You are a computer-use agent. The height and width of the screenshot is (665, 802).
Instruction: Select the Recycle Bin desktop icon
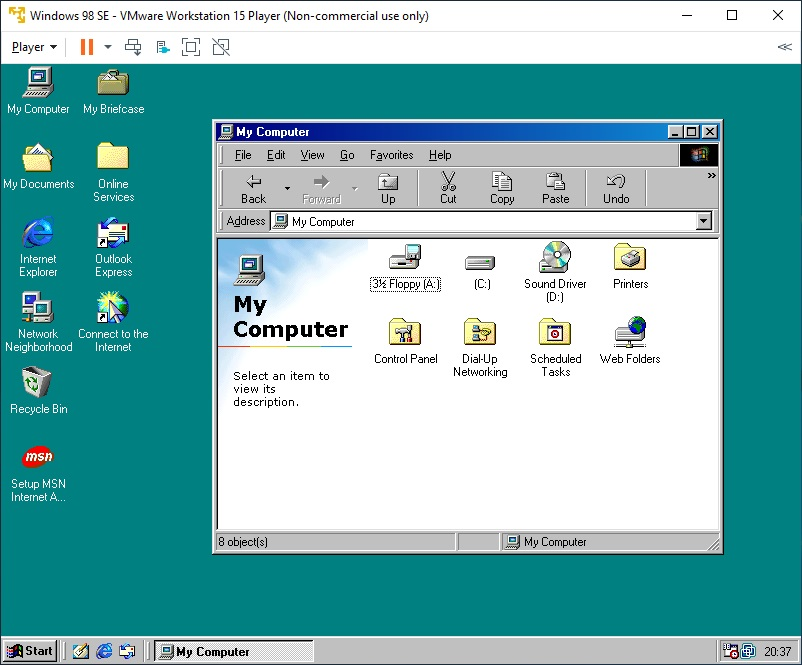38,391
